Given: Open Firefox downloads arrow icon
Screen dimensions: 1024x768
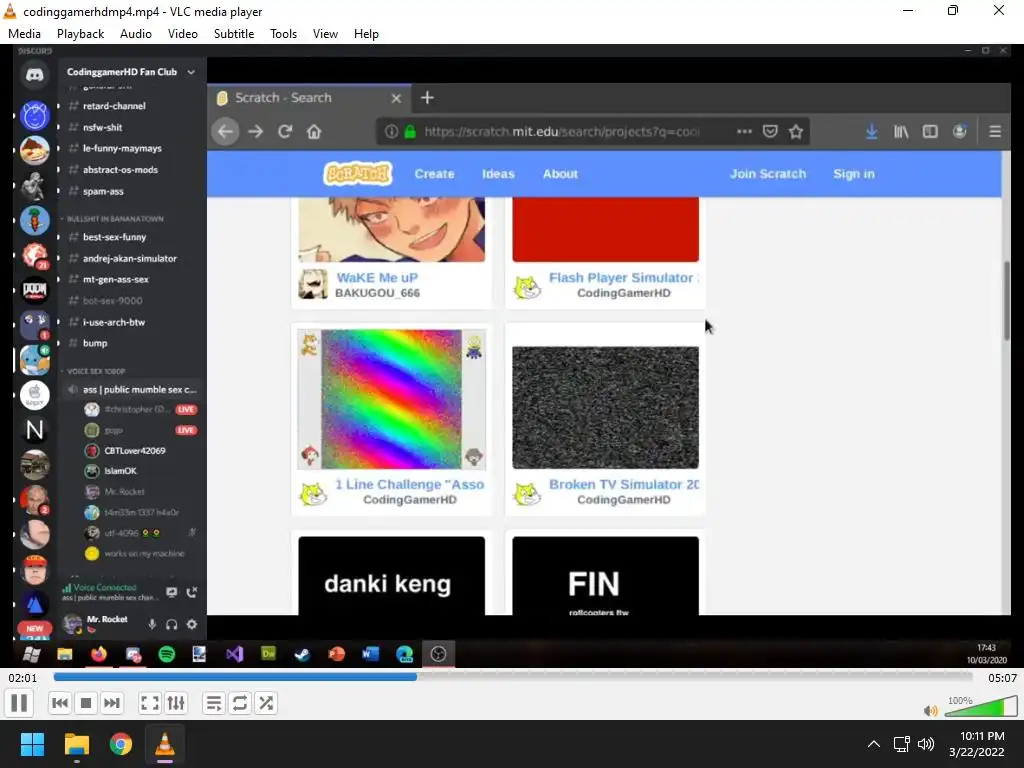Looking at the screenshot, I should (871, 132).
